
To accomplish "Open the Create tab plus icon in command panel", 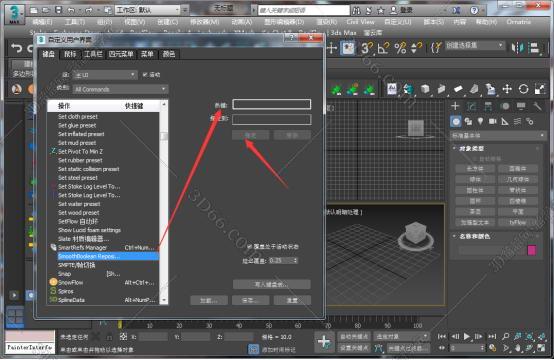I will (x=455, y=106).
